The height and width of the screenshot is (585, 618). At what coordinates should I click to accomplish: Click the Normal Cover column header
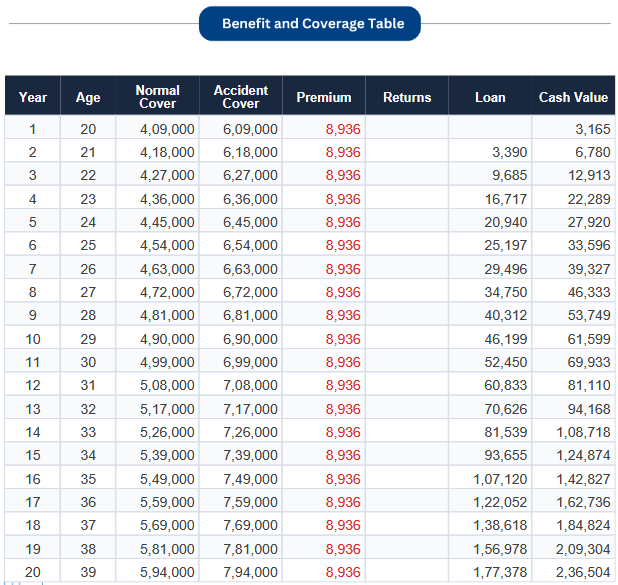pyautogui.click(x=157, y=97)
